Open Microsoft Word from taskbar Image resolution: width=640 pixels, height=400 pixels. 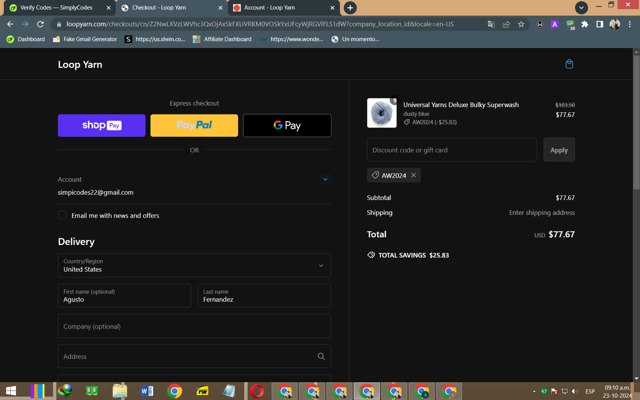[x=147, y=391]
